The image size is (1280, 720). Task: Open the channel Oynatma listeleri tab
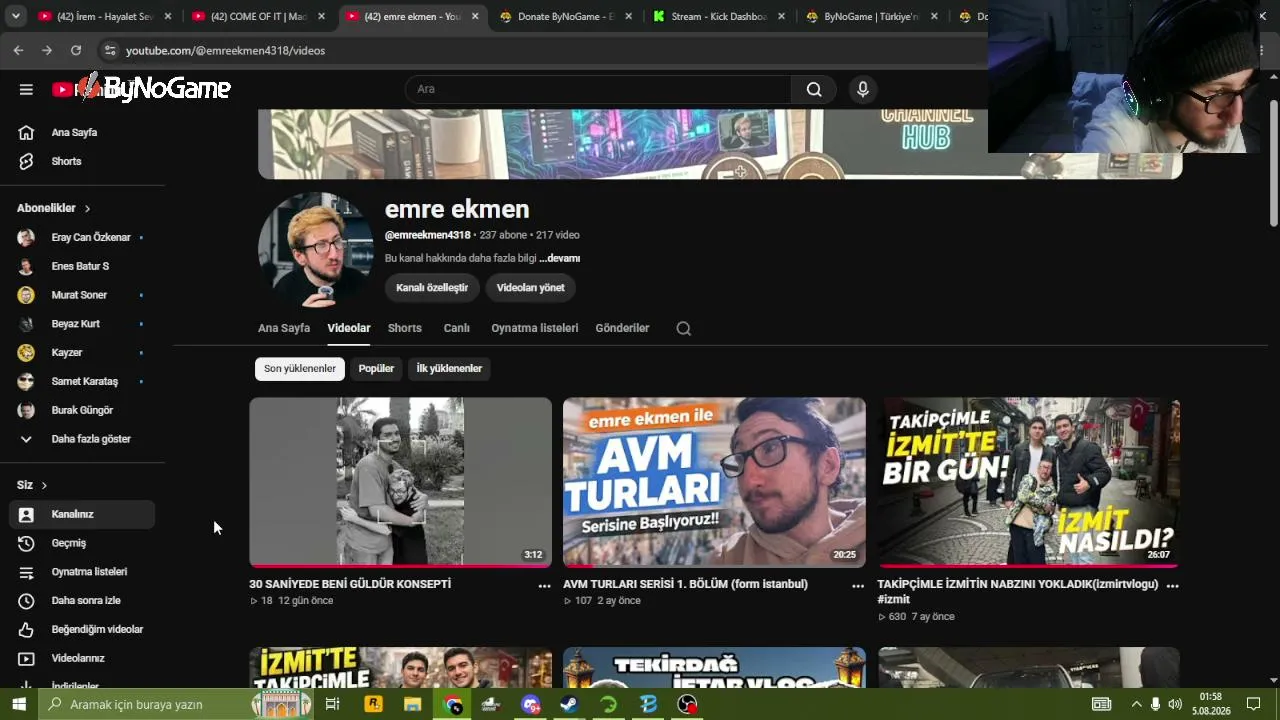pyautogui.click(x=535, y=328)
